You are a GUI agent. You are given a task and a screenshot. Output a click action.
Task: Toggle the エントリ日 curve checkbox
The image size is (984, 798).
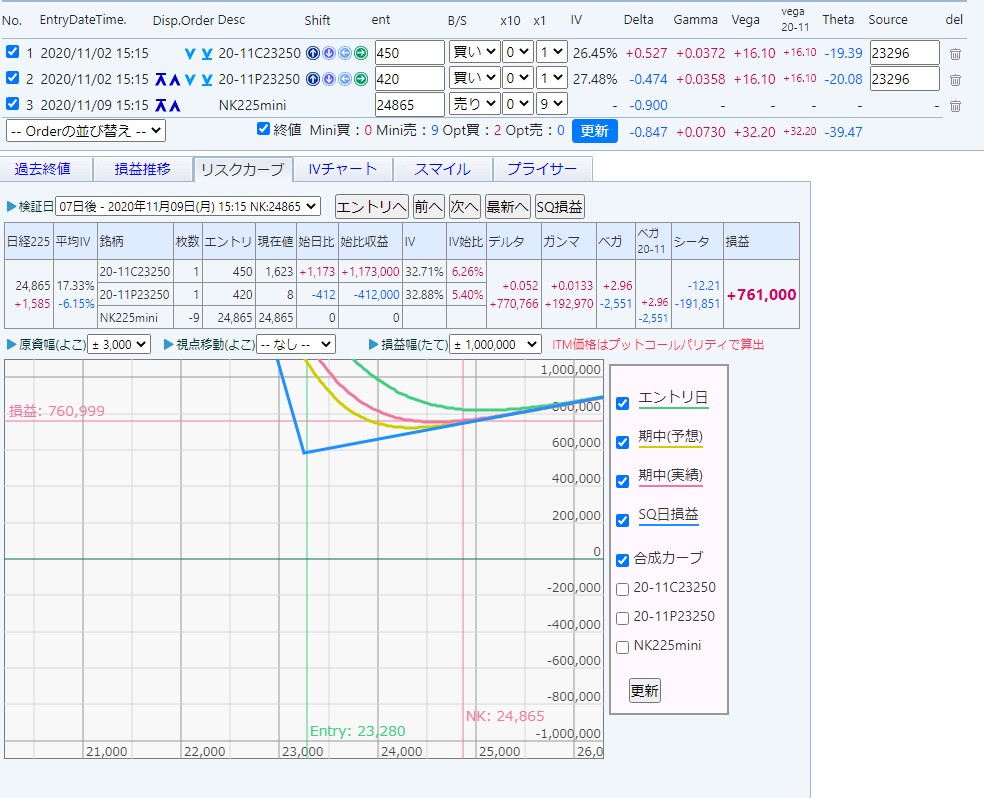click(623, 403)
